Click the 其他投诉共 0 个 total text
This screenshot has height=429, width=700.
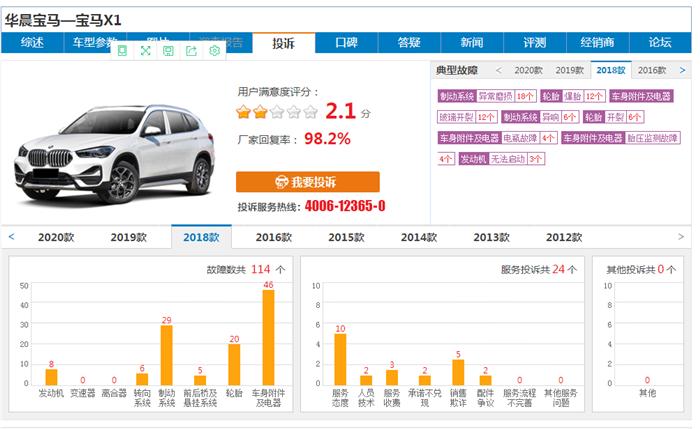tap(641, 270)
